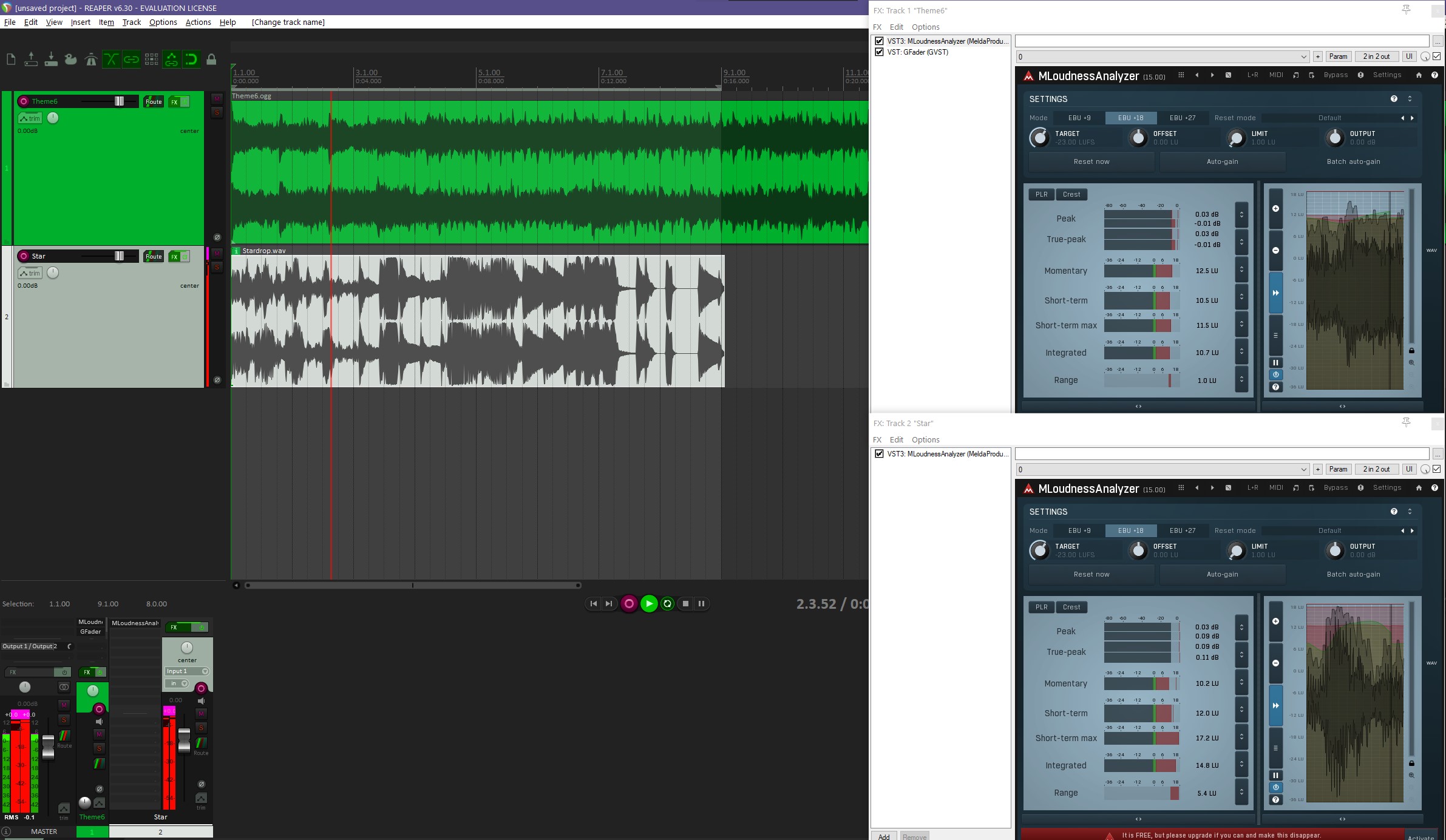Mute the Theme6 track in track panel
The height and width of the screenshot is (840, 1446).
click(217, 99)
